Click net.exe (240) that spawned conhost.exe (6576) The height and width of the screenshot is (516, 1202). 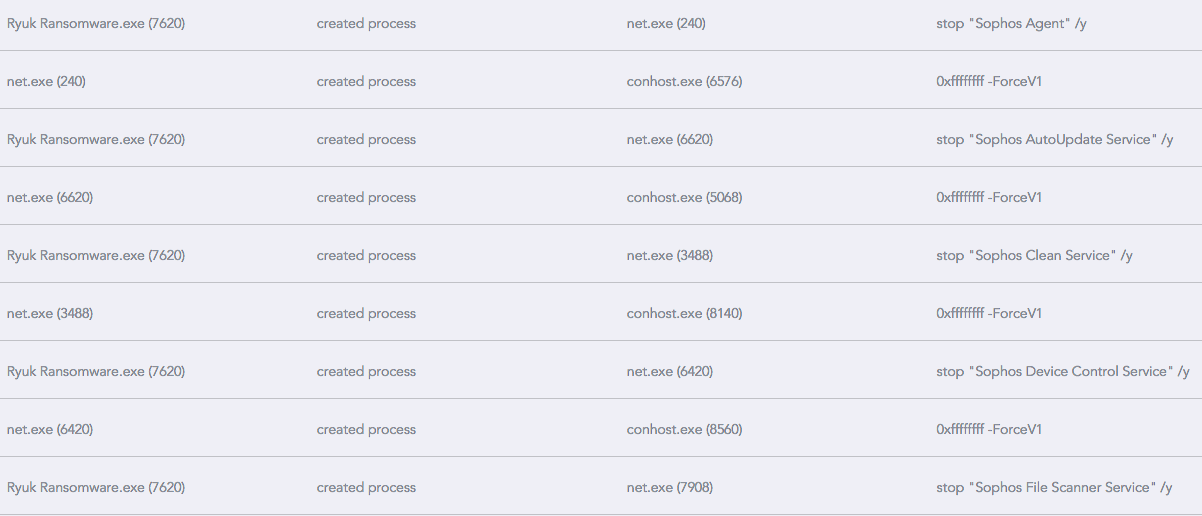point(46,81)
